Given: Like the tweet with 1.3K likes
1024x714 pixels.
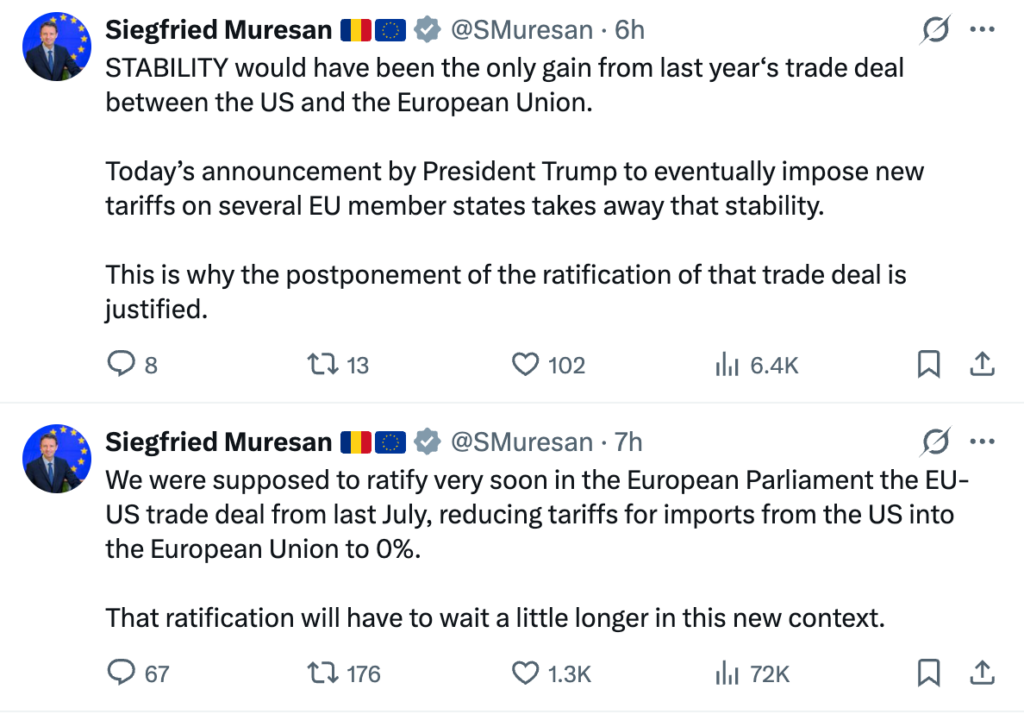Looking at the screenshot, I should 526,673.
